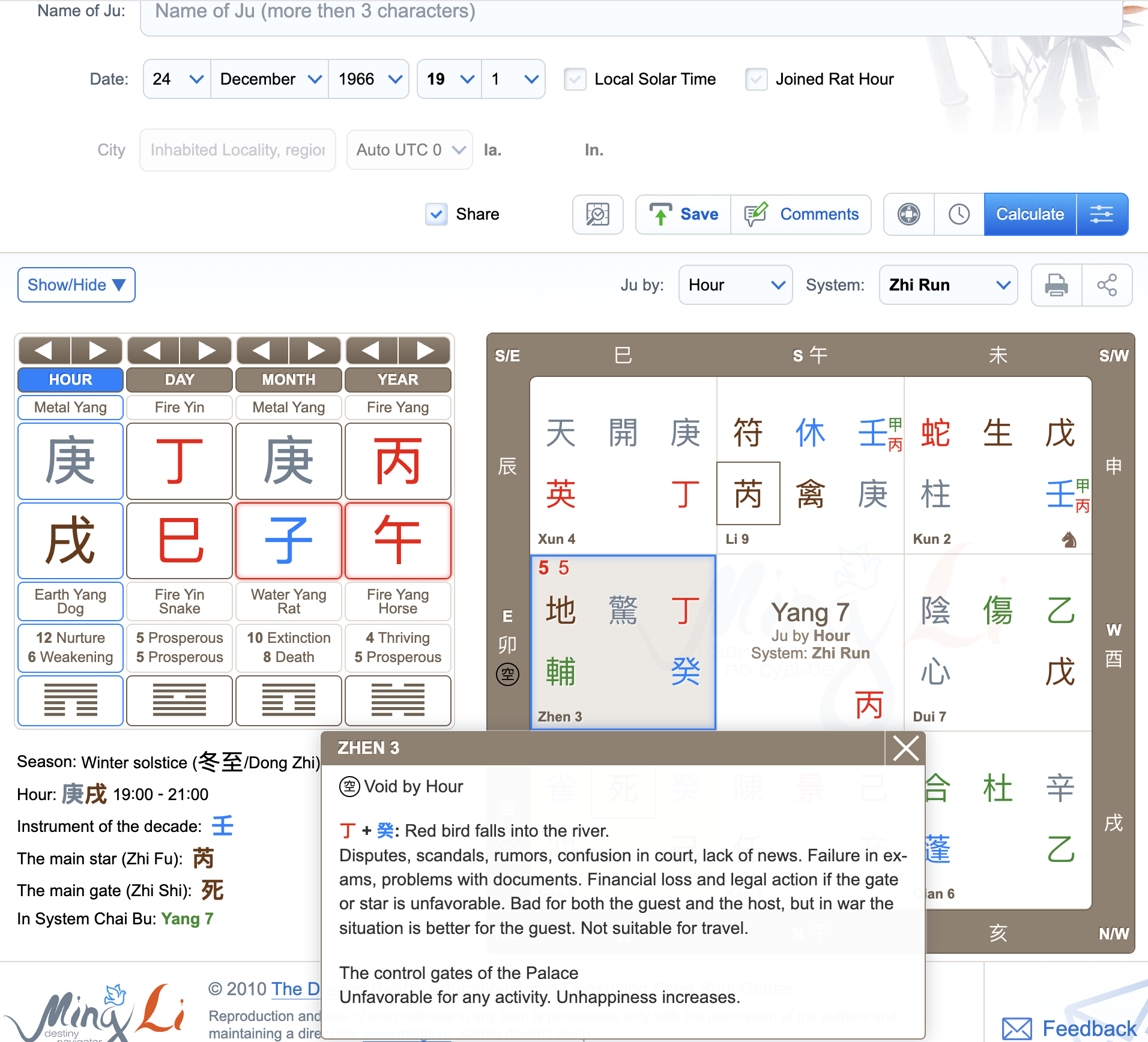This screenshot has height=1042, width=1148.
Task: Click the void symbol beside East marker
Action: [x=507, y=674]
